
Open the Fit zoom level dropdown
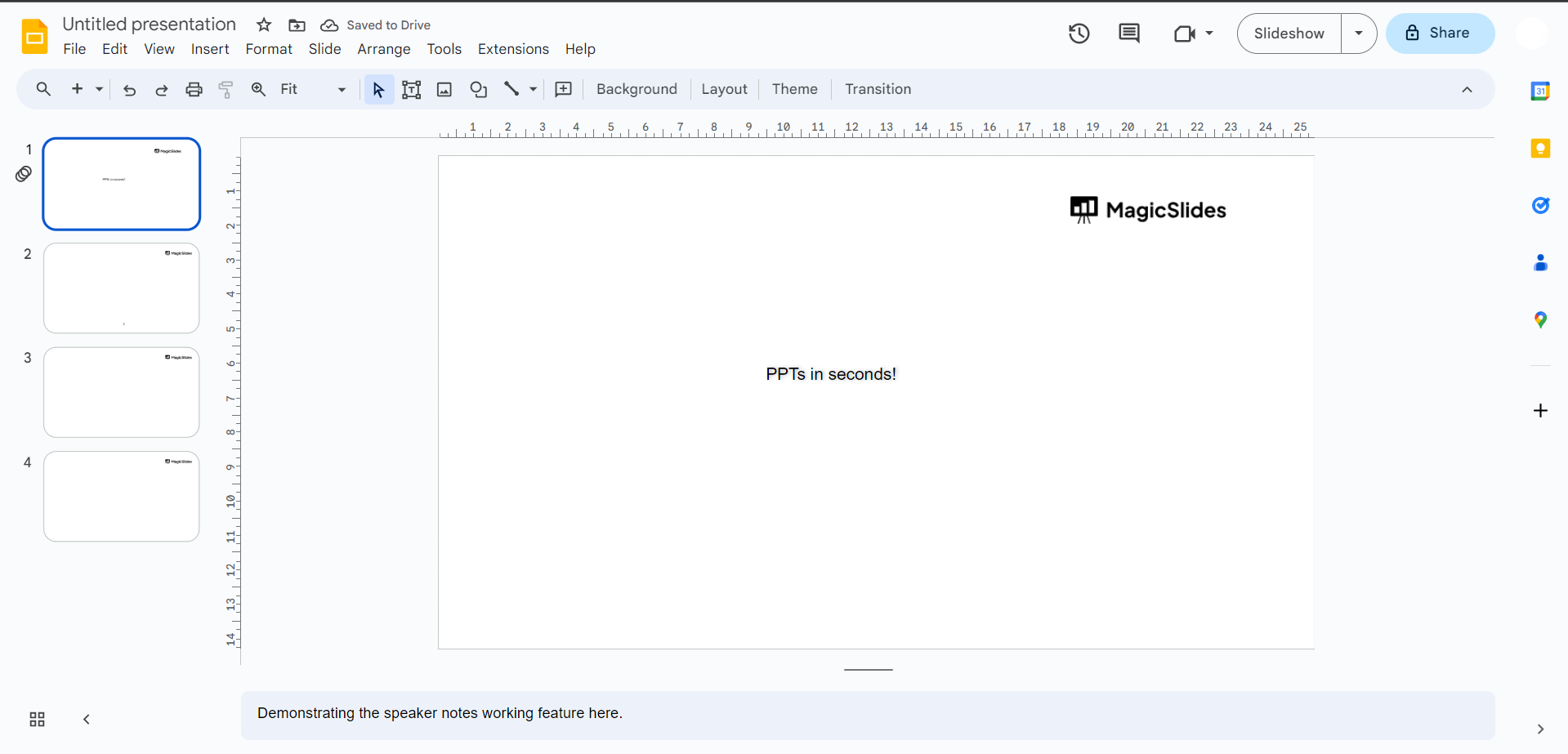(x=314, y=89)
